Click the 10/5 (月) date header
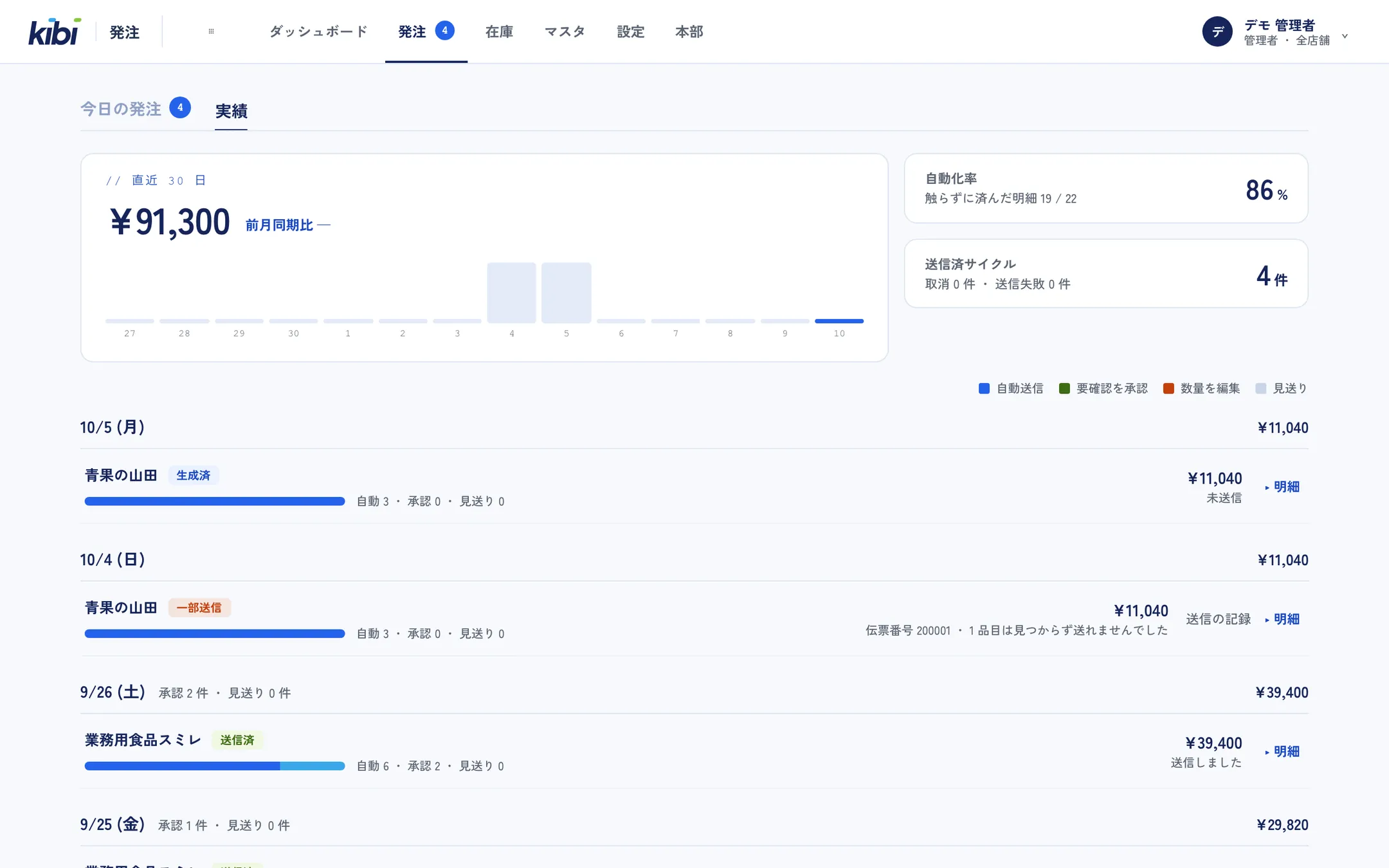Image resolution: width=1389 pixels, height=868 pixels. tap(113, 428)
